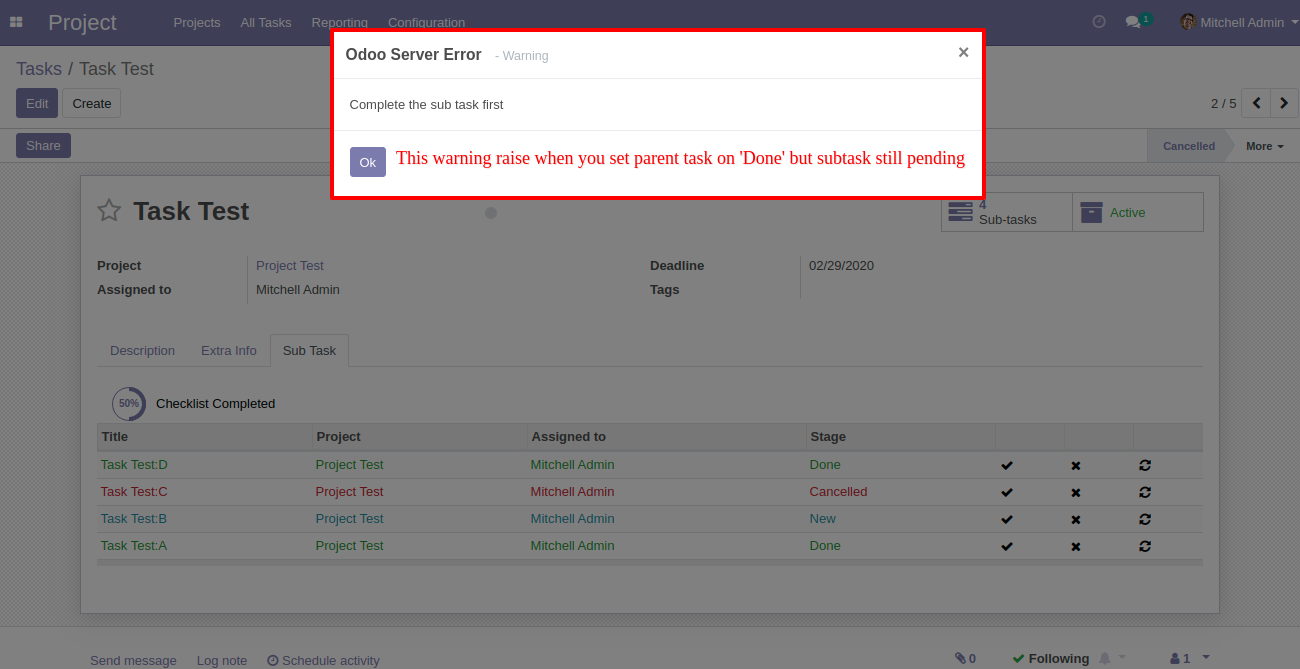Open the Task Test:A sub task row

tap(650, 546)
